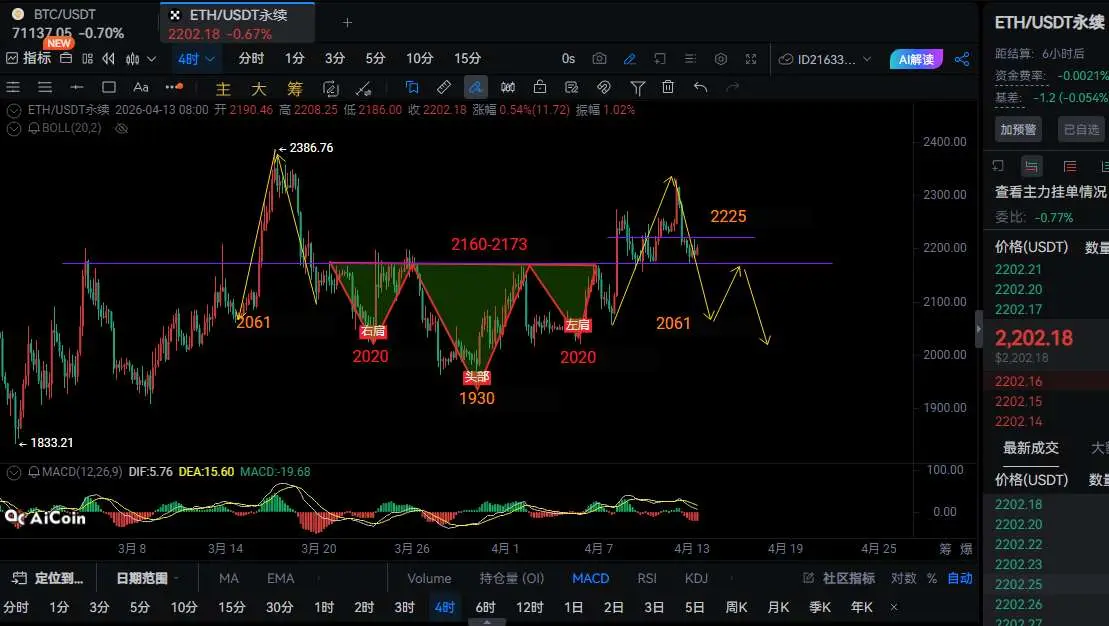
Task: Toggle % percentage scale
Action: click(931, 579)
